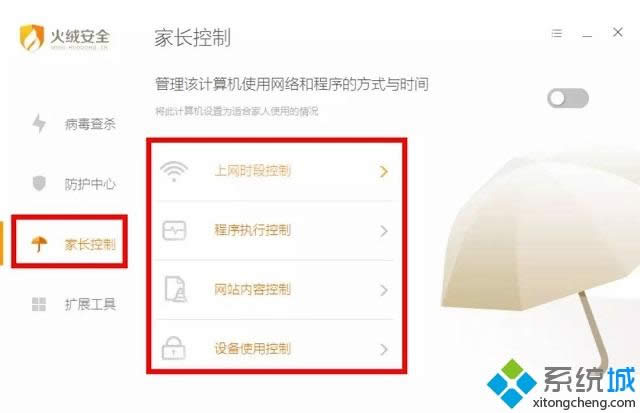This screenshot has width=640, height=413.
Task: Expand 网站内容控制 with its chevron arrow
Action: click(x=383, y=290)
